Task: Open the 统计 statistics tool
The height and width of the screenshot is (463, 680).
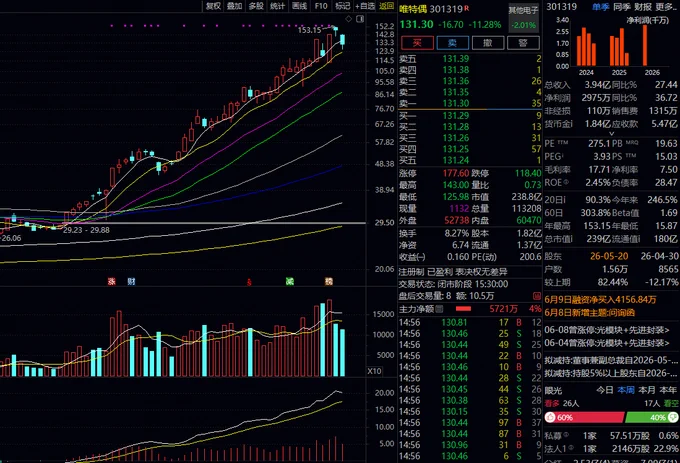Action: point(278,6)
